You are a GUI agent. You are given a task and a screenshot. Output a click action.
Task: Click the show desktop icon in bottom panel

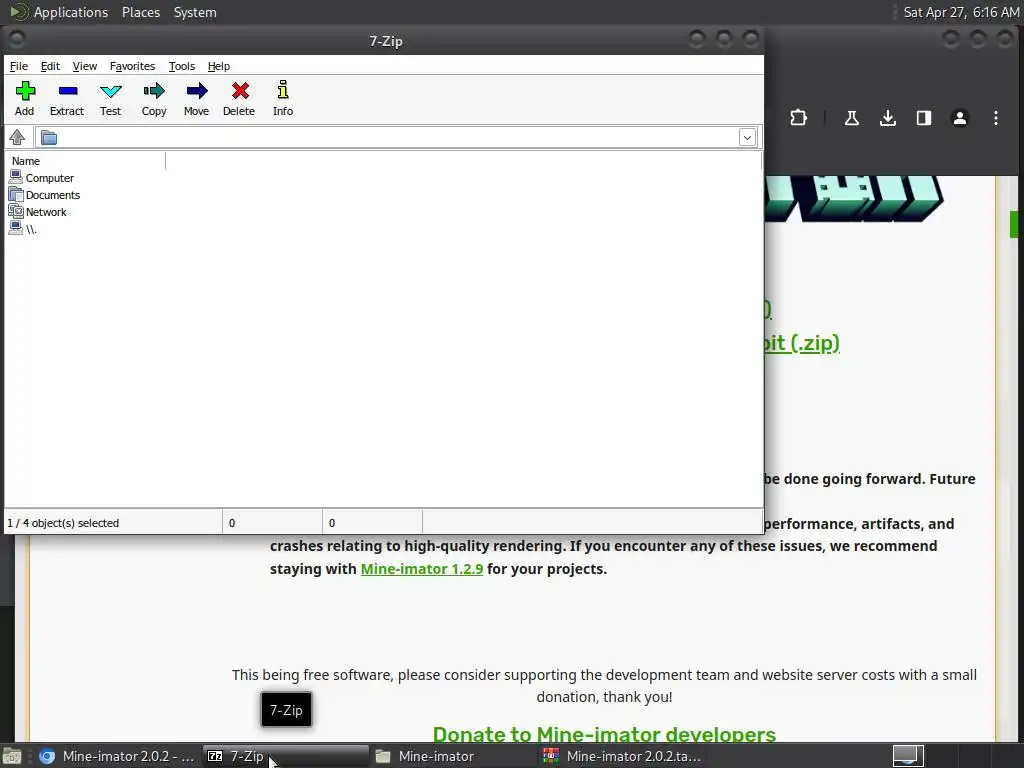pos(11,757)
